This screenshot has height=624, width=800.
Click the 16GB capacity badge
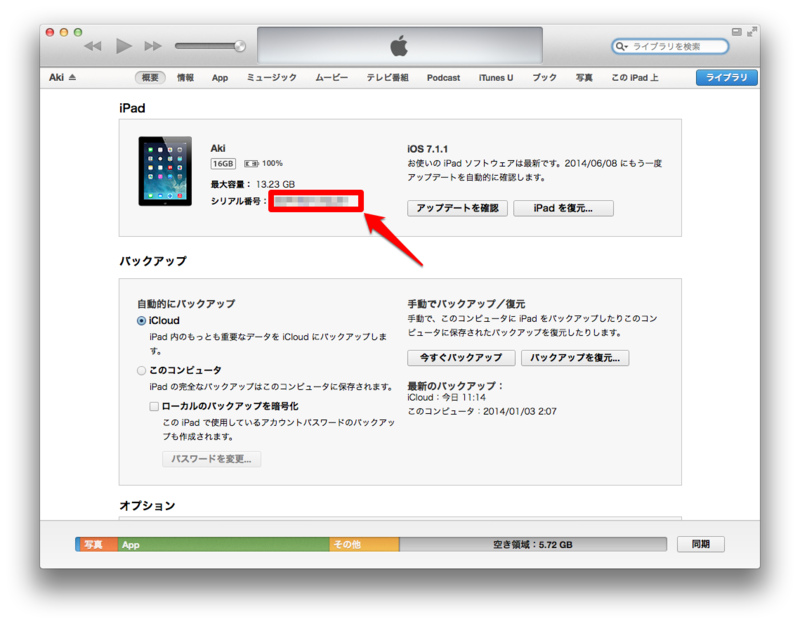point(223,164)
